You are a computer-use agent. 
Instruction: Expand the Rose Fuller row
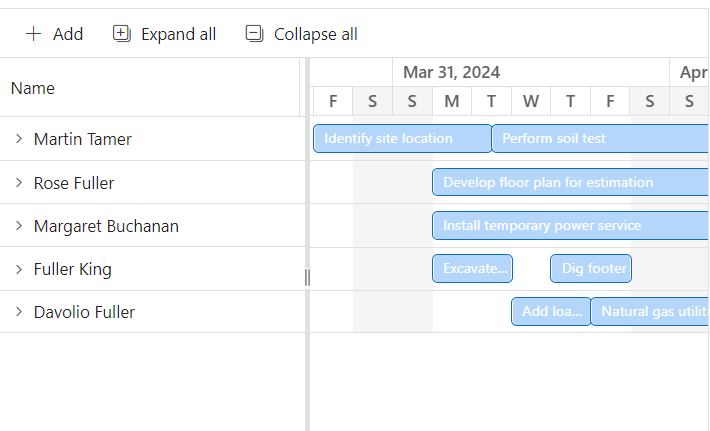coord(19,183)
